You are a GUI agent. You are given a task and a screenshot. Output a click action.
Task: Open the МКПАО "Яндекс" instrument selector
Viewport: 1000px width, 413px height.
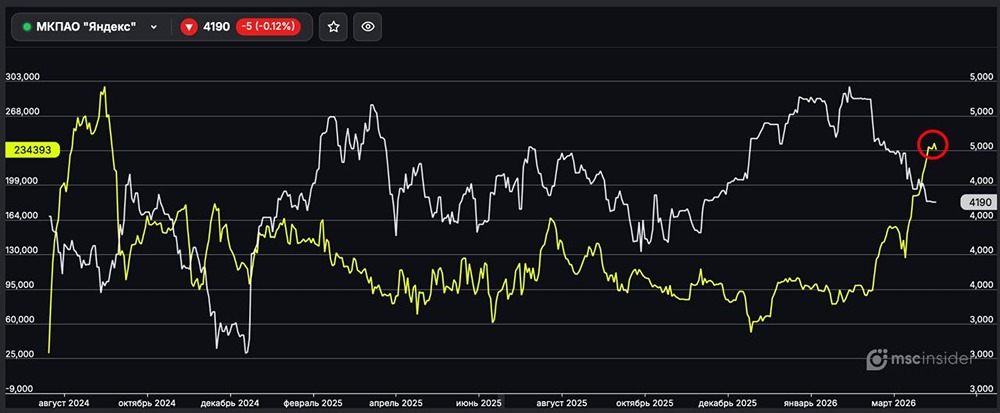[x=90, y=27]
